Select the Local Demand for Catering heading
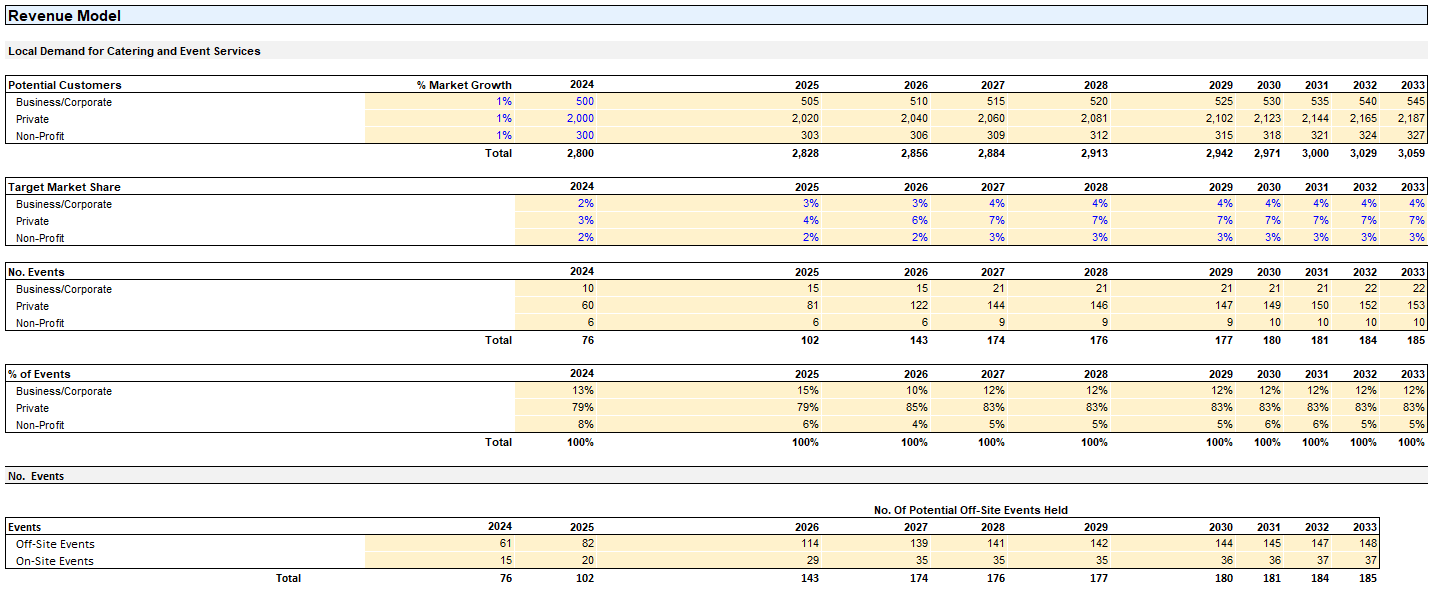The height and width of the screenshot is (591, 1438). pyautogui.click(x=134, y=51)
